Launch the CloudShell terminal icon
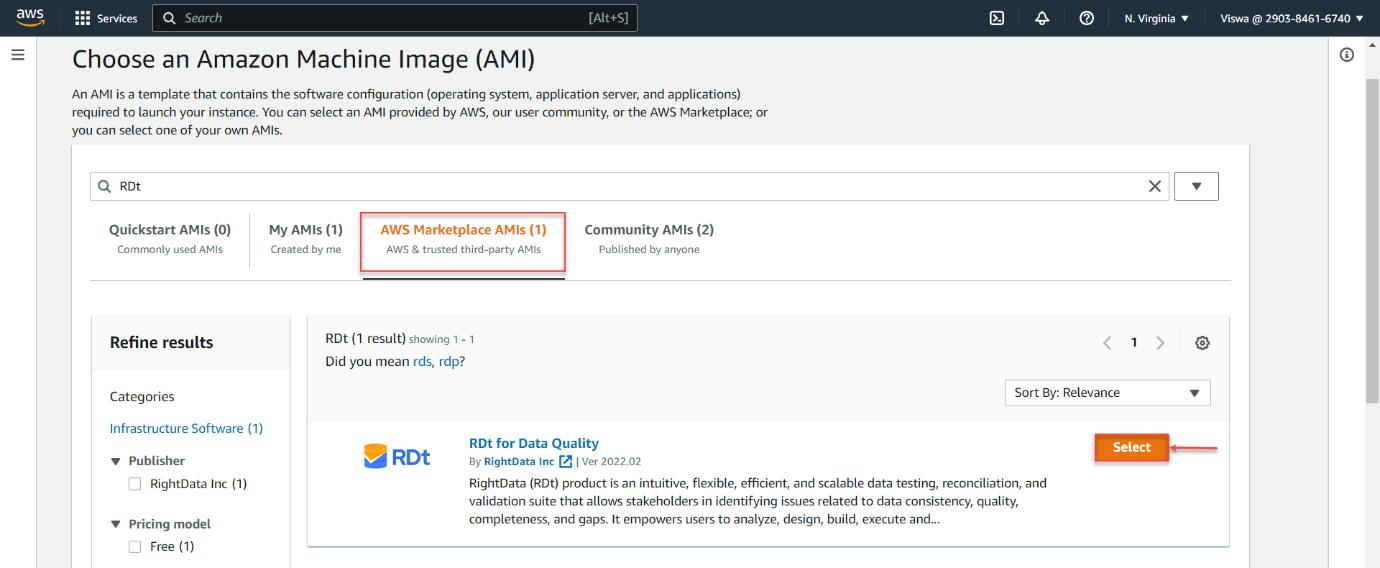The width and height of the screenshot is (1380, 568). [997, 18]
